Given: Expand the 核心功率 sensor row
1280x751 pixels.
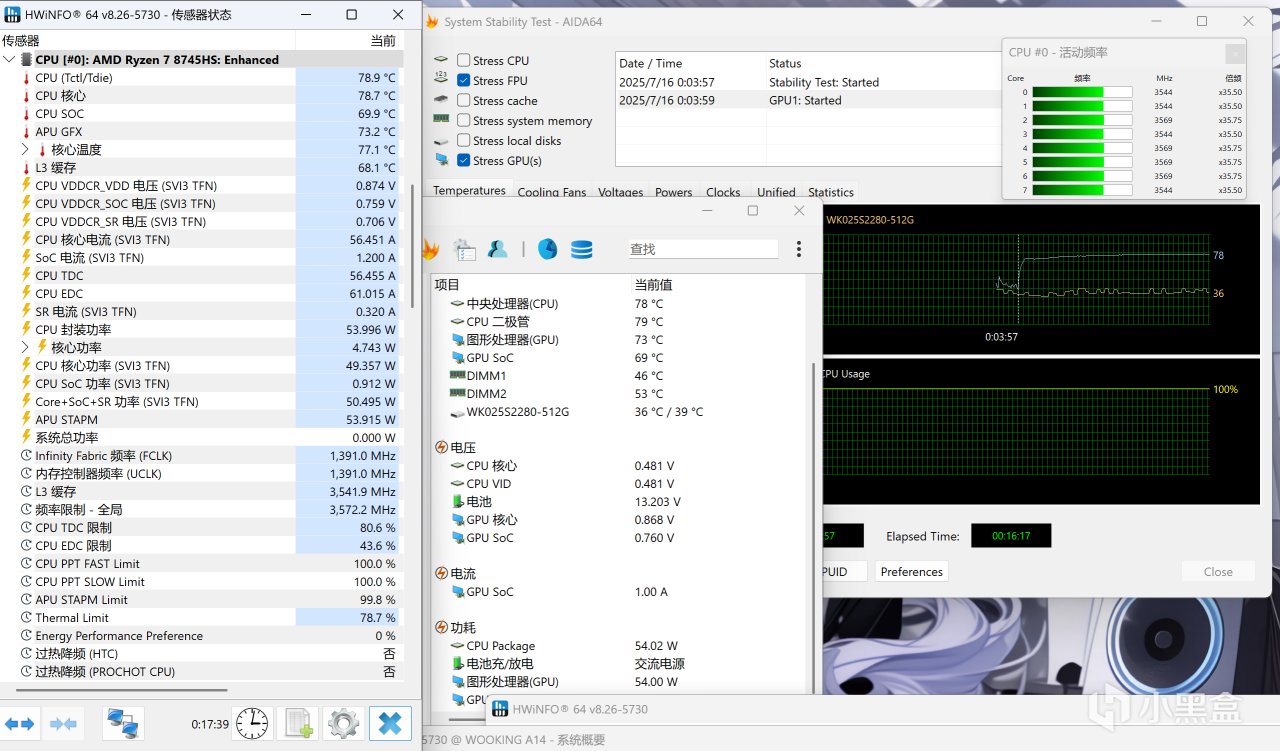Looking at the screenshot, I should [26, 348].
